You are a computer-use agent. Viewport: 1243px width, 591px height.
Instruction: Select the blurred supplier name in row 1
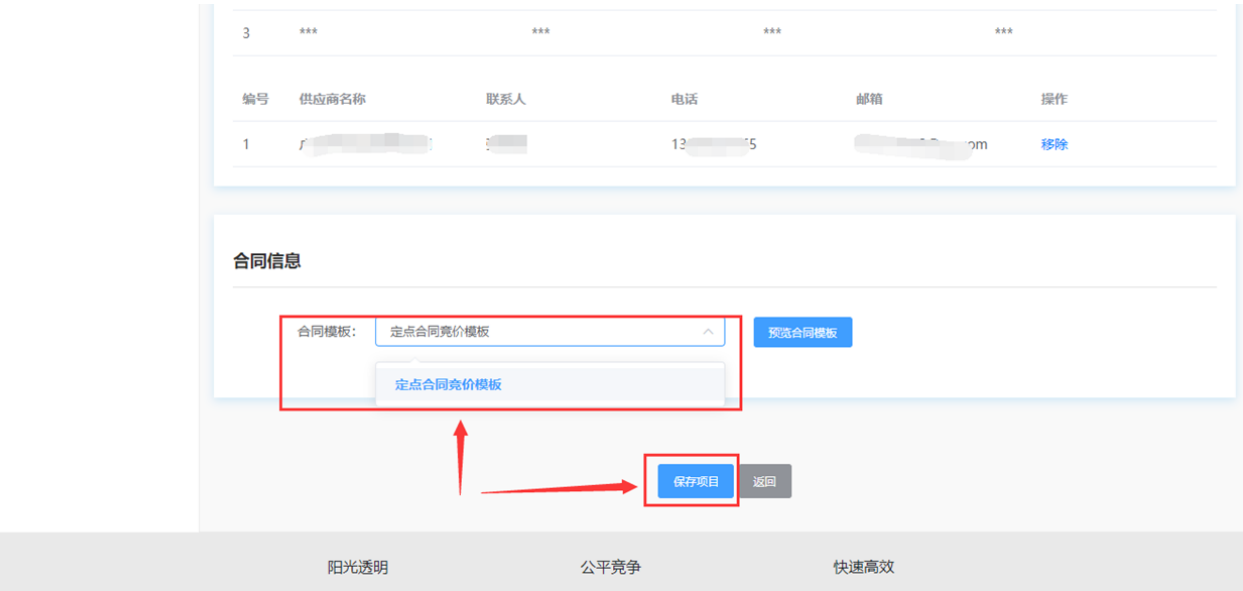(365, 144)
